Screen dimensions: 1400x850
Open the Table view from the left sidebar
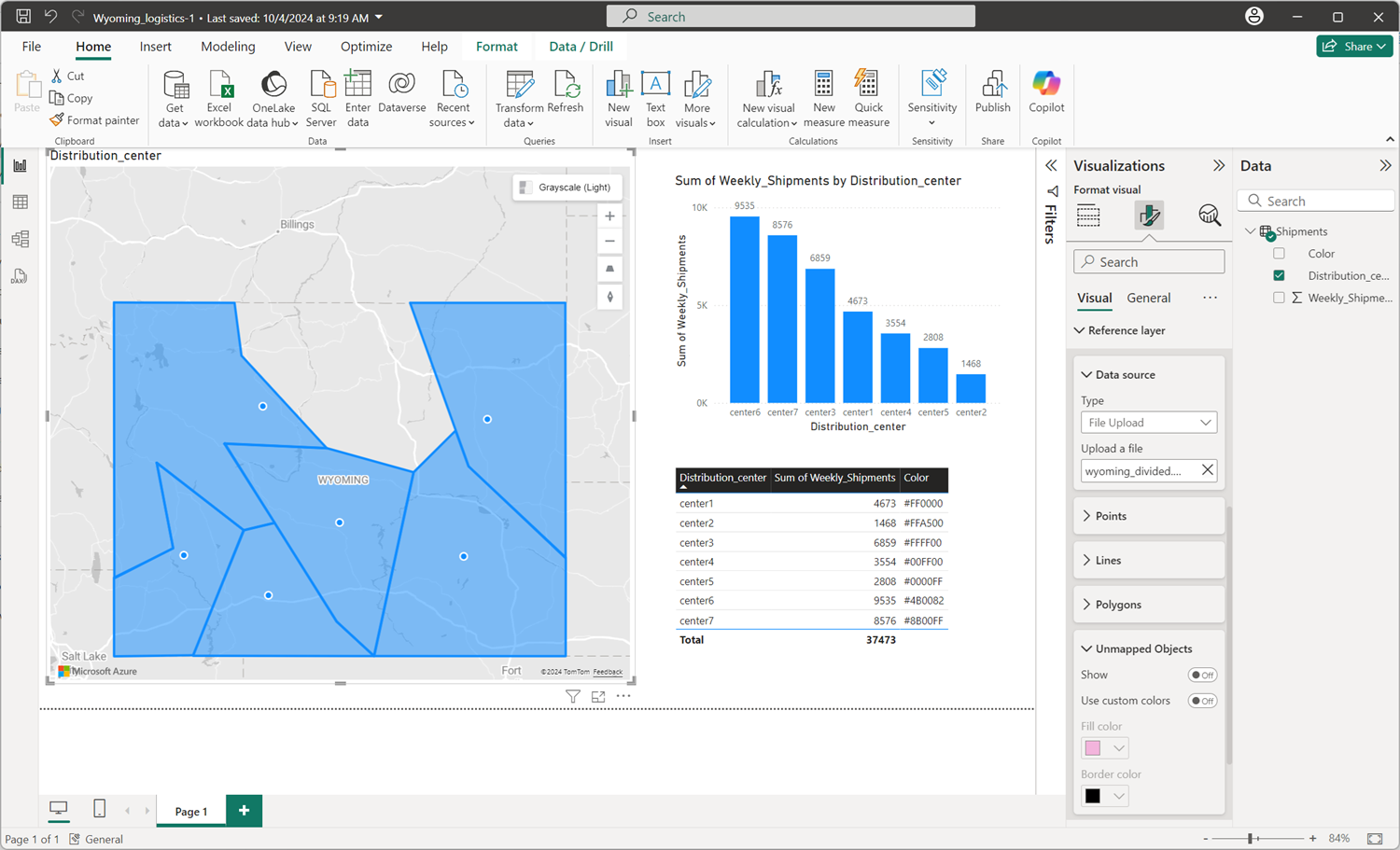pyautogui.click(x=21, y=202)
